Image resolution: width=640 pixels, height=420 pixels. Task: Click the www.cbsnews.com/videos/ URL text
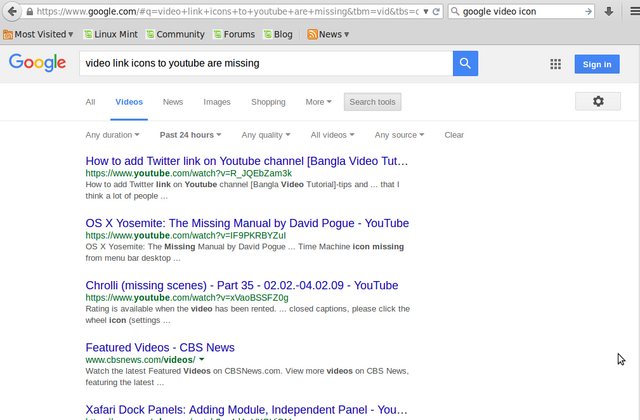pos(140,360)
